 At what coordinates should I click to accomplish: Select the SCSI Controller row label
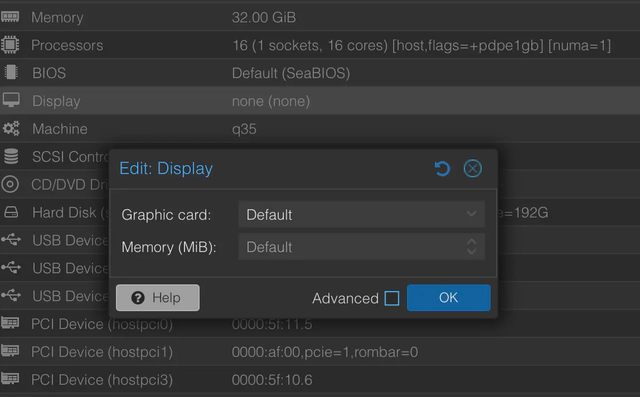[70, 157]
